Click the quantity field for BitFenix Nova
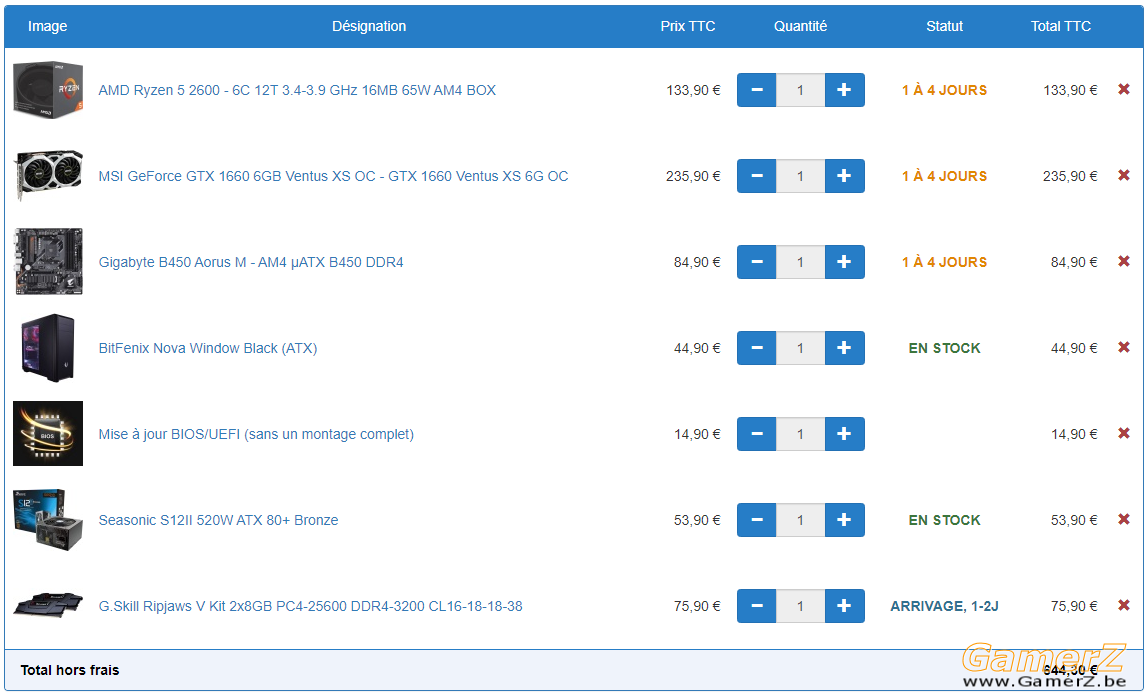The height and width of the screenshot is (697, 1147). [800, 348]
